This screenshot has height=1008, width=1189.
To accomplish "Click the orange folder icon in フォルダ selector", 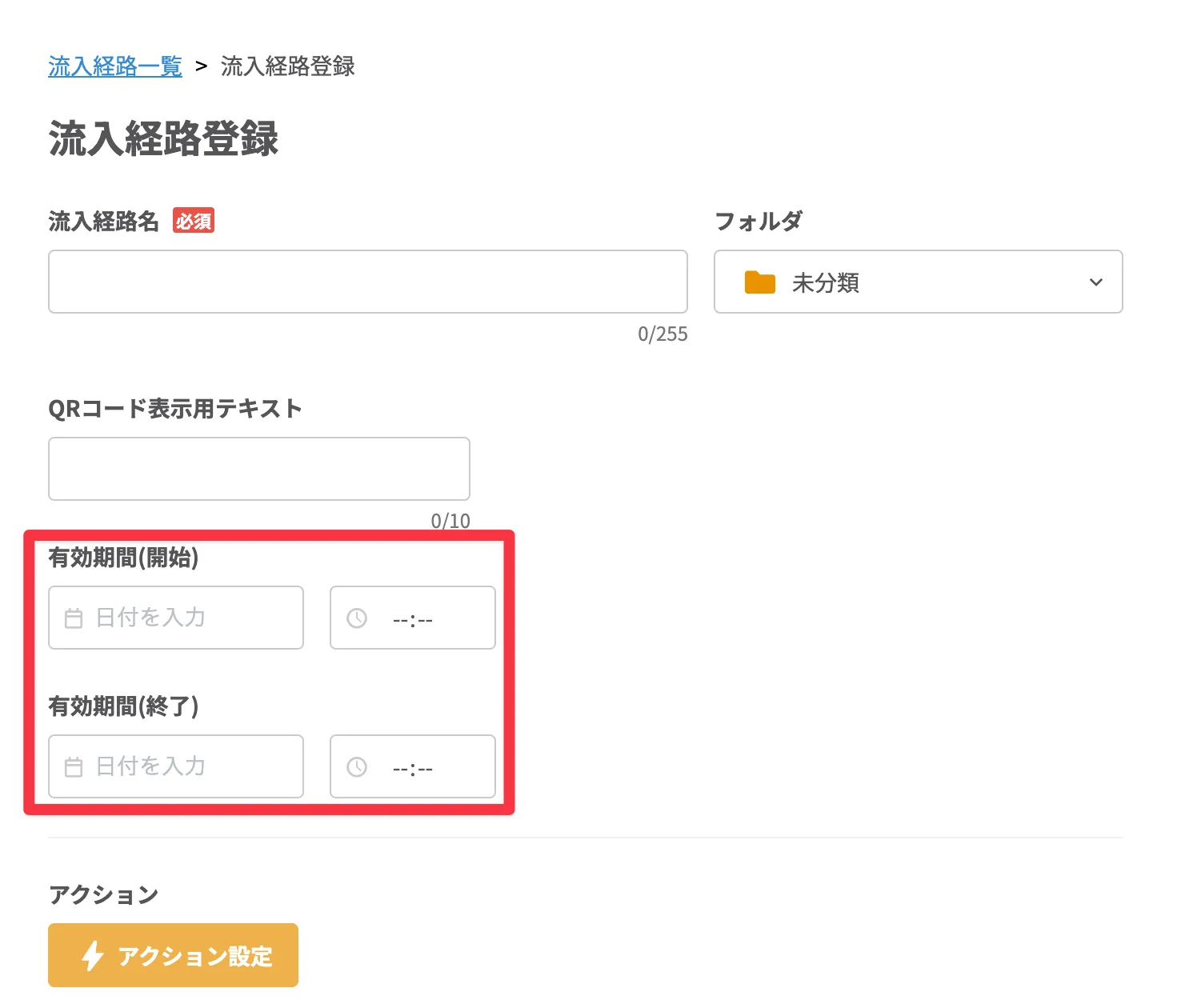I will coord(760,282).
